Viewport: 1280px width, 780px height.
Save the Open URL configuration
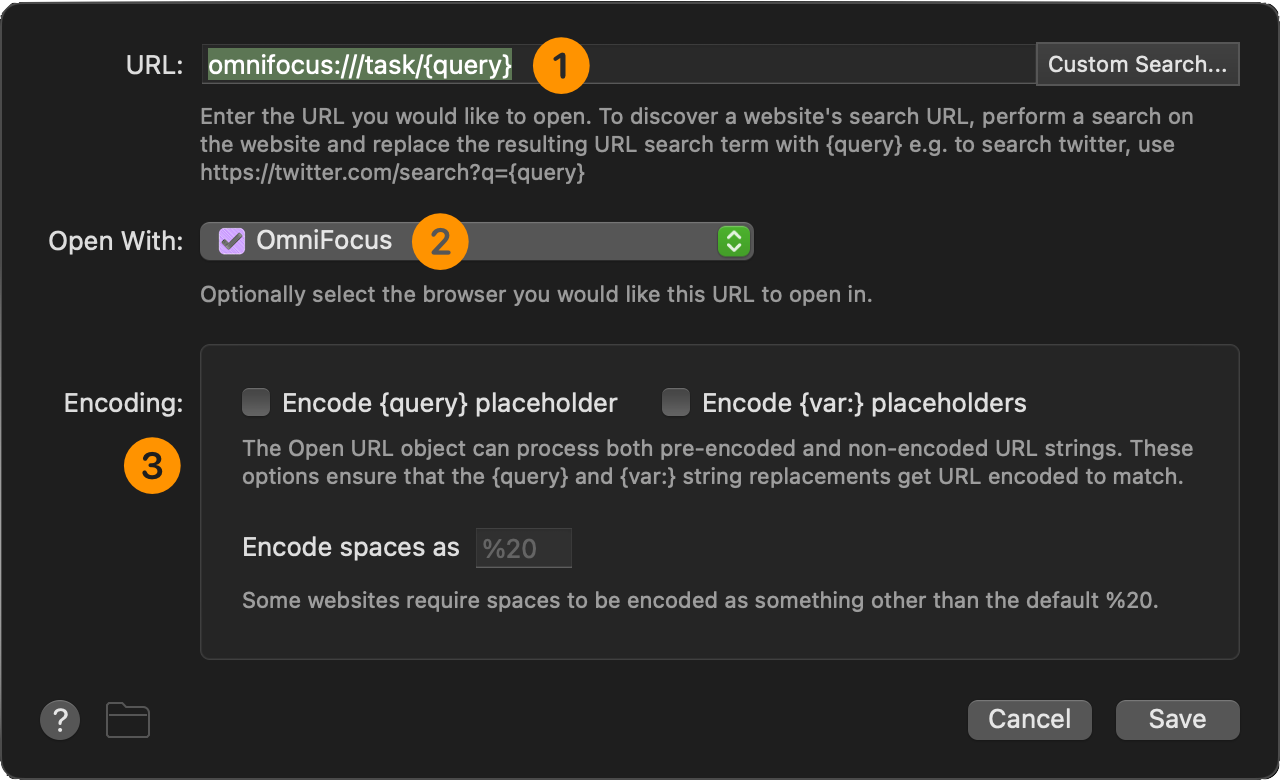1177,719
